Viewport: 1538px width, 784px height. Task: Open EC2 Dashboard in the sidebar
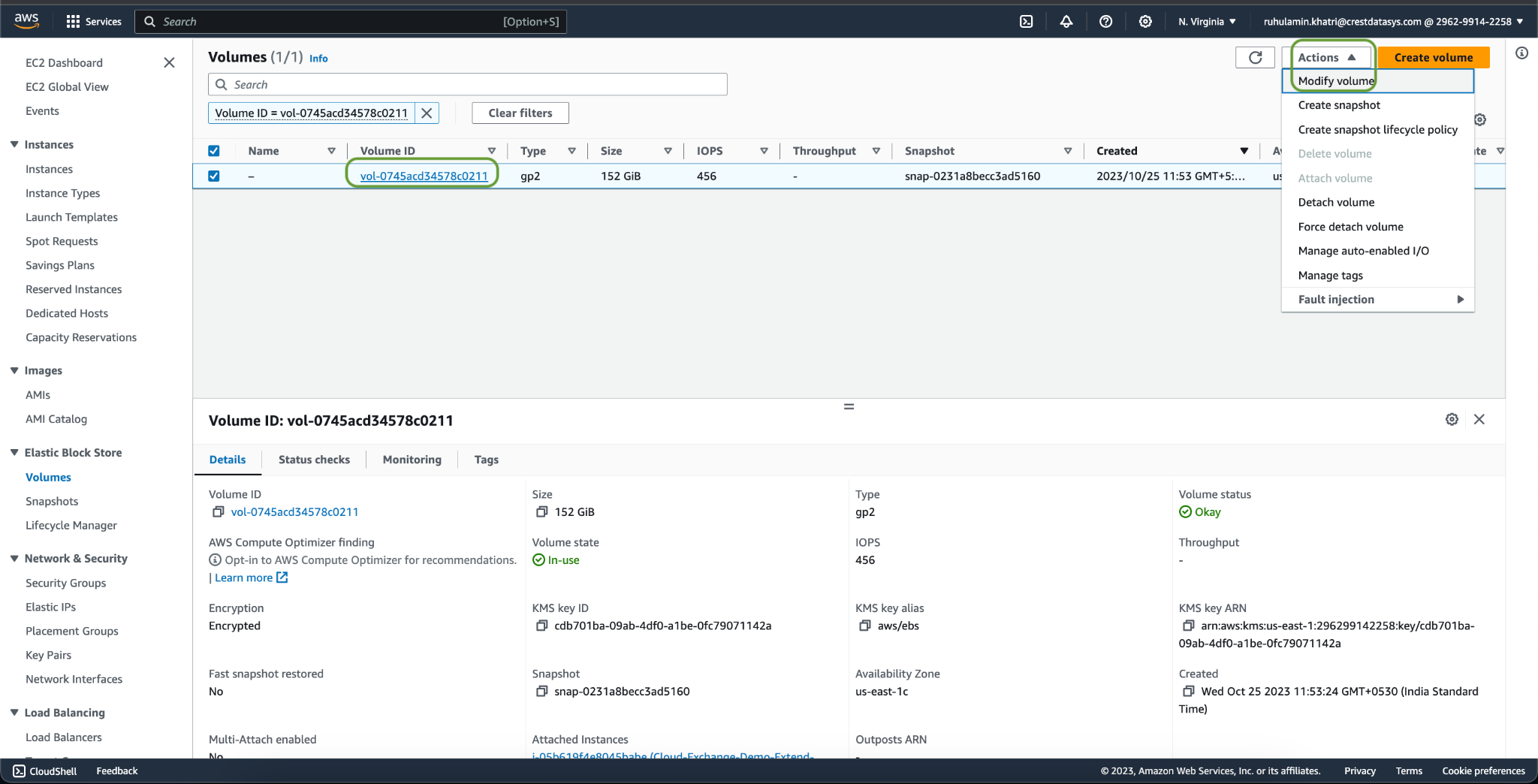(x=64, y=62)
